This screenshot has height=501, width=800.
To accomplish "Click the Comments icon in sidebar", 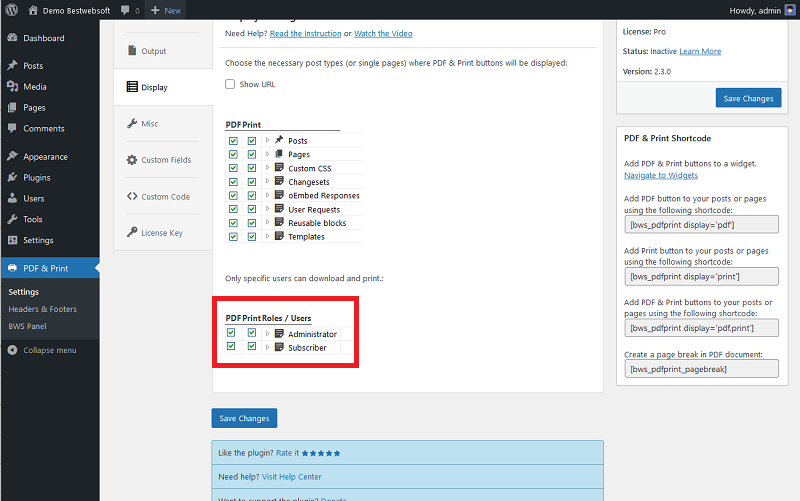I will [13, 128].
